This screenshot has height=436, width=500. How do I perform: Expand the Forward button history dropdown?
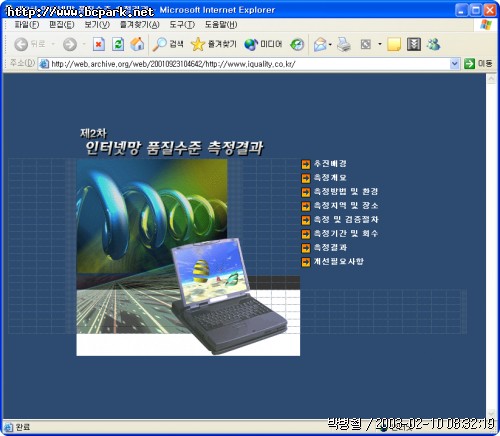point(84,44)
